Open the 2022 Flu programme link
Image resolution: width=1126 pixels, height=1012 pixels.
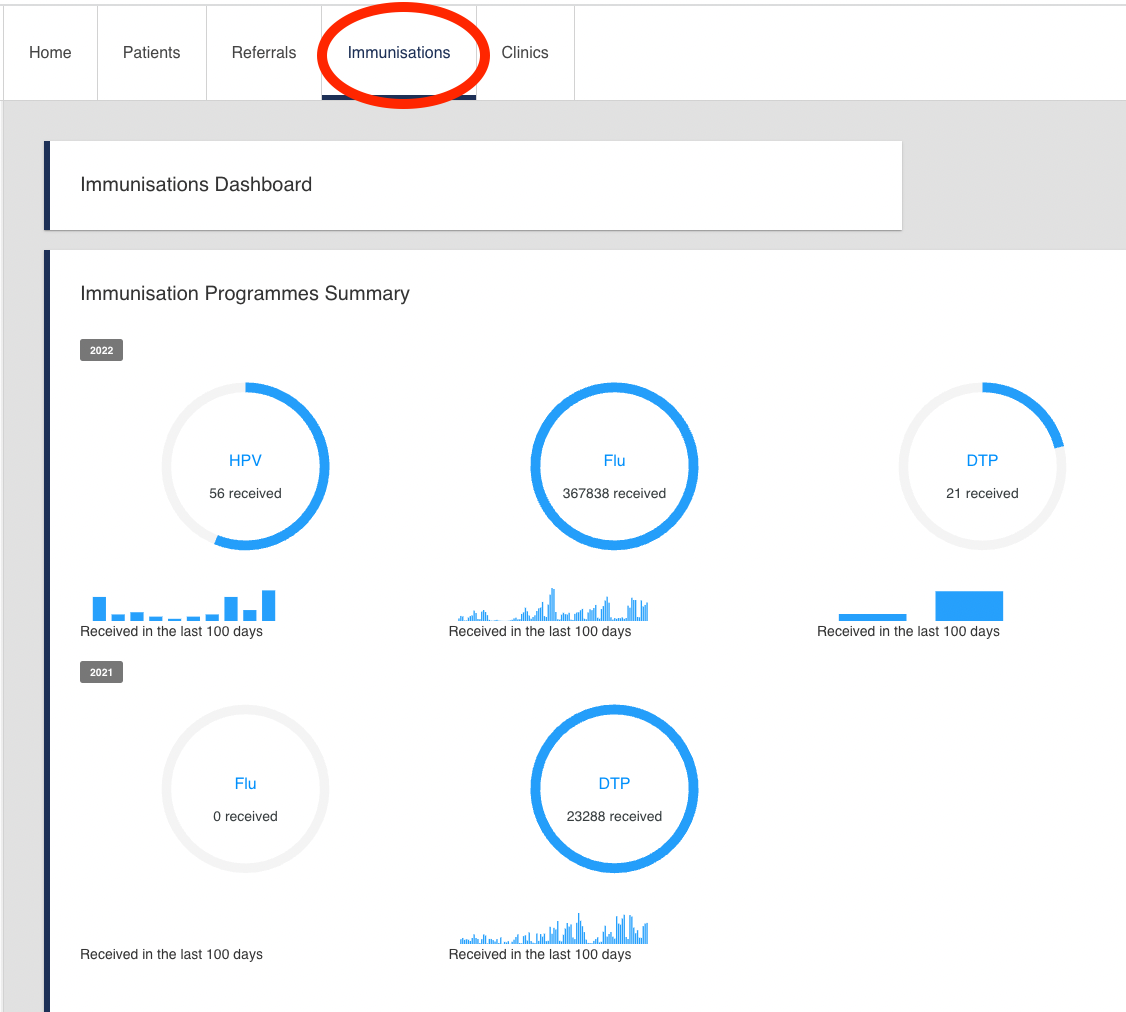[x=614, y=461]
